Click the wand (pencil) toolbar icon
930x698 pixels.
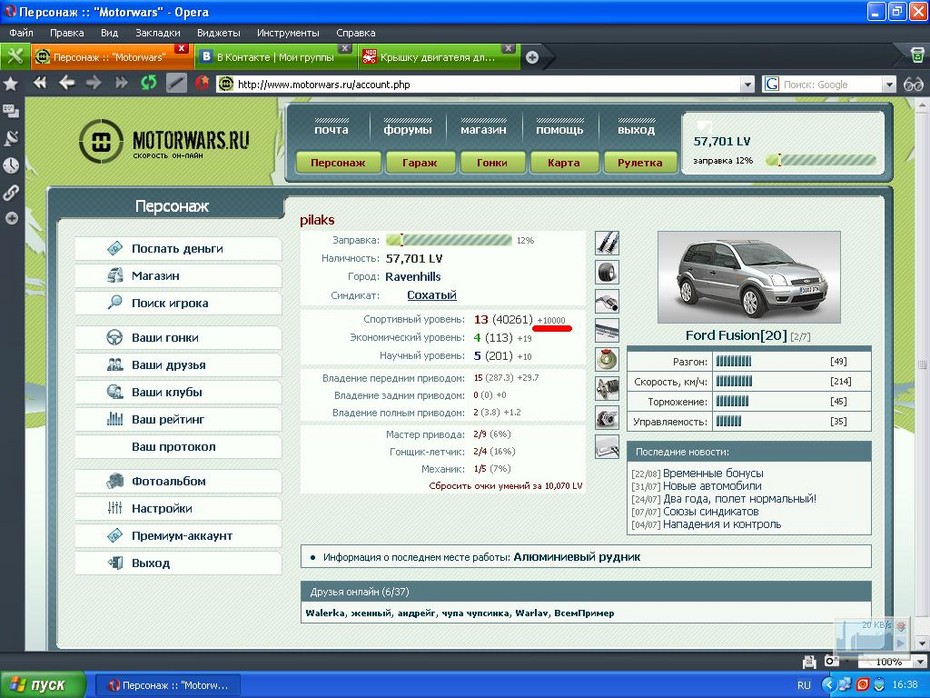pyautogui.click(x=176, y=83)
